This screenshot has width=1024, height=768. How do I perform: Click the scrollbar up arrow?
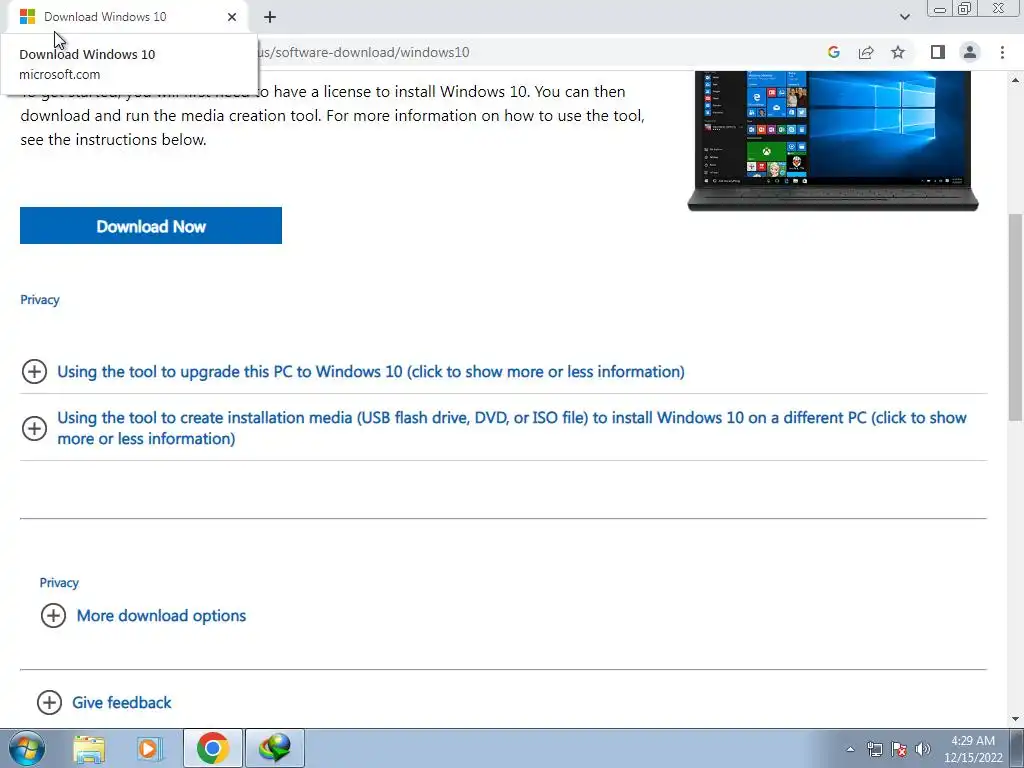pos(1016,80)
